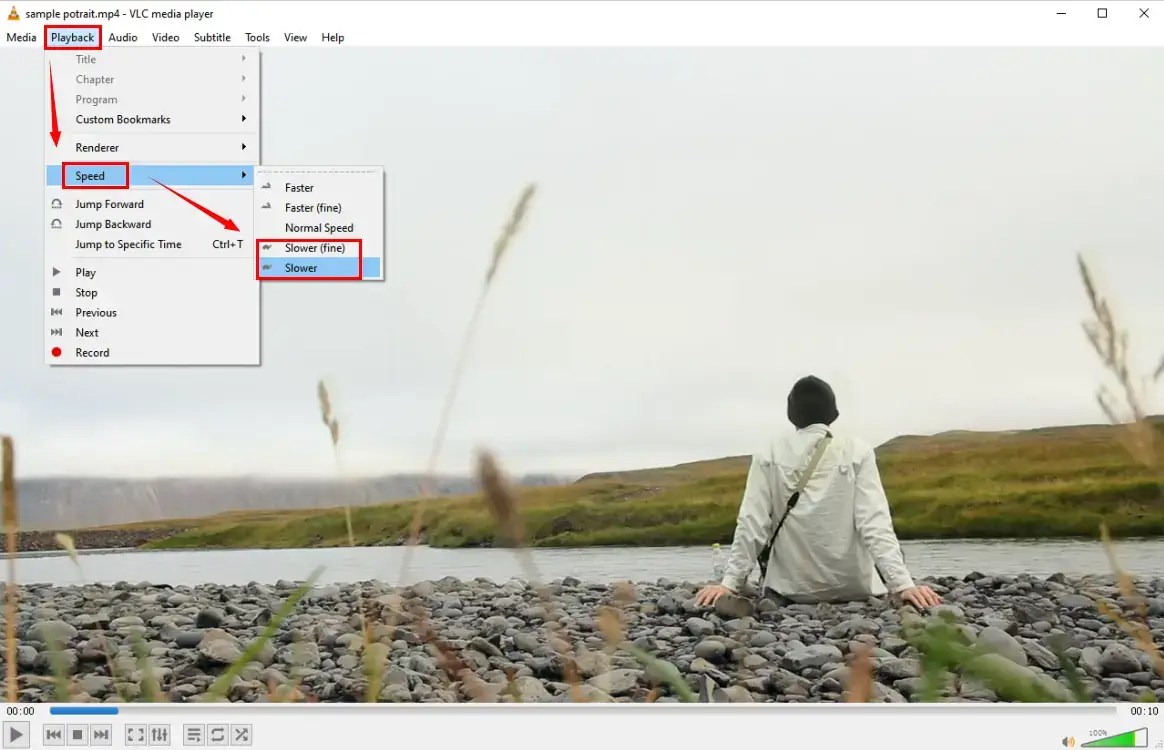Image resolution: width=1164 pixels, height=750 pixels.
Task: Skip to the next media item
Action: coord(101,734)
